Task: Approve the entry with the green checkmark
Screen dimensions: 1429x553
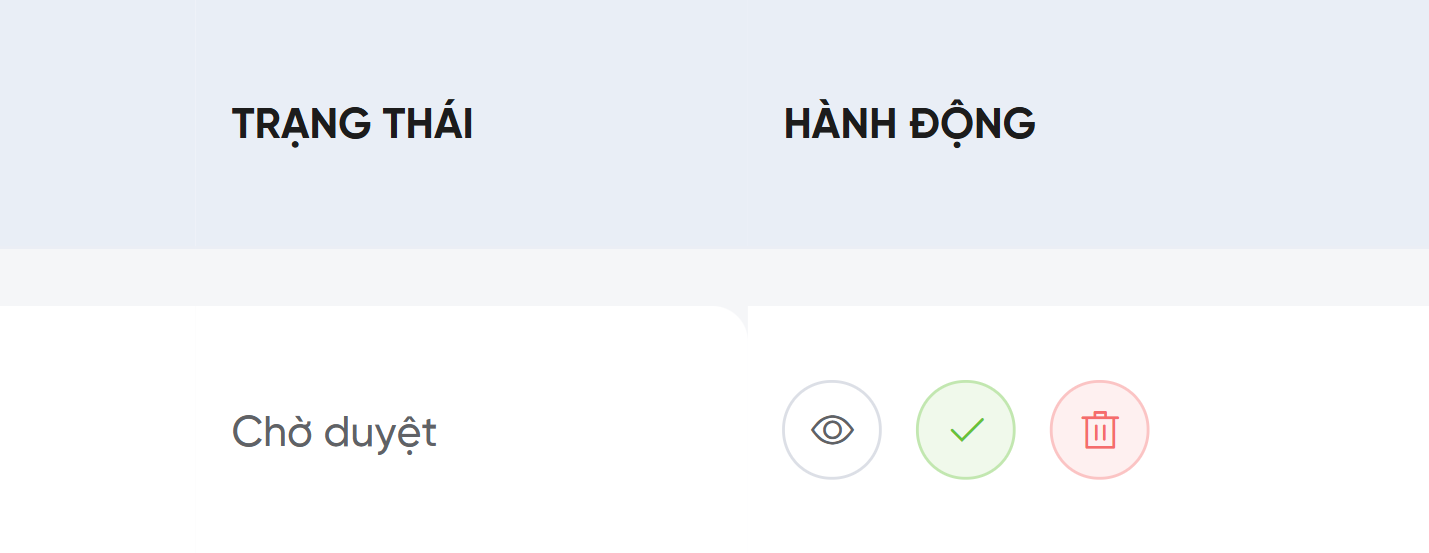Action: [966, 430]
